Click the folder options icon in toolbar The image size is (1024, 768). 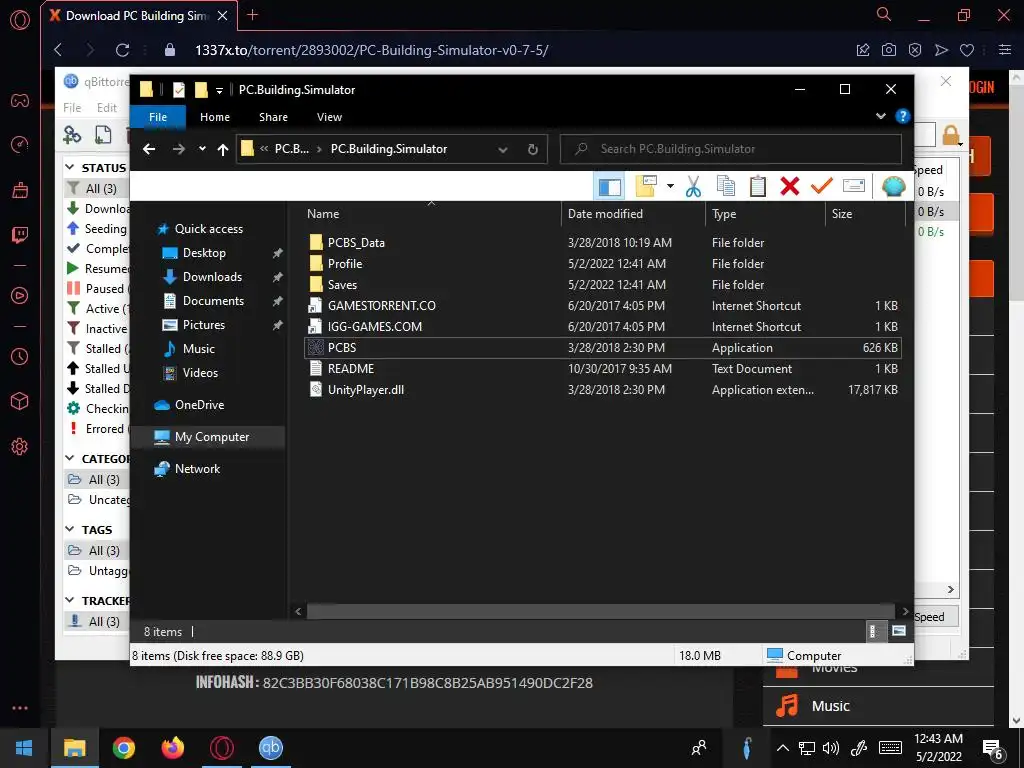point(645,186)
